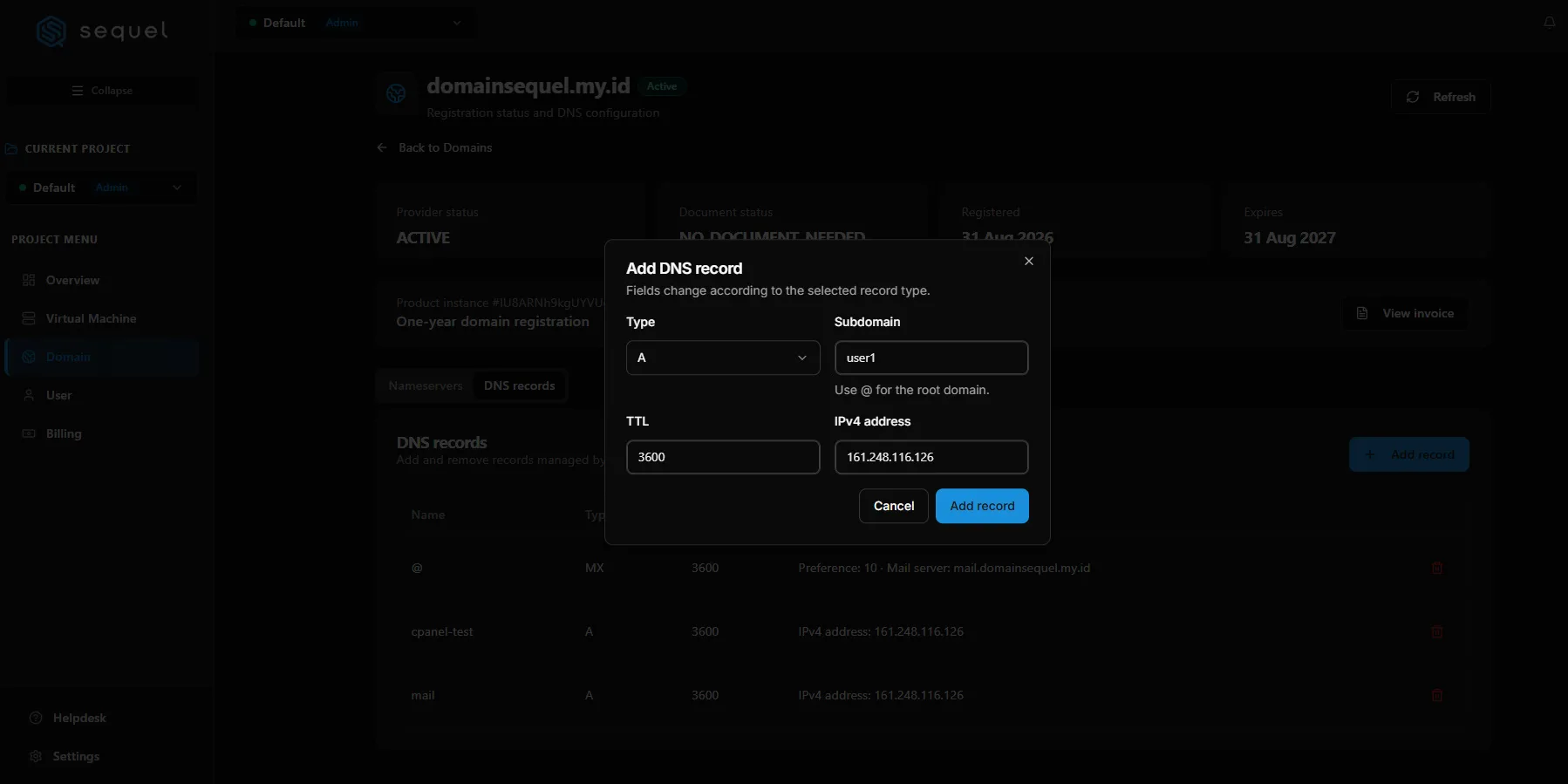Open Domain in the project menu
The width and height of the screenshot is (1568, 784).
click(102, 357)
